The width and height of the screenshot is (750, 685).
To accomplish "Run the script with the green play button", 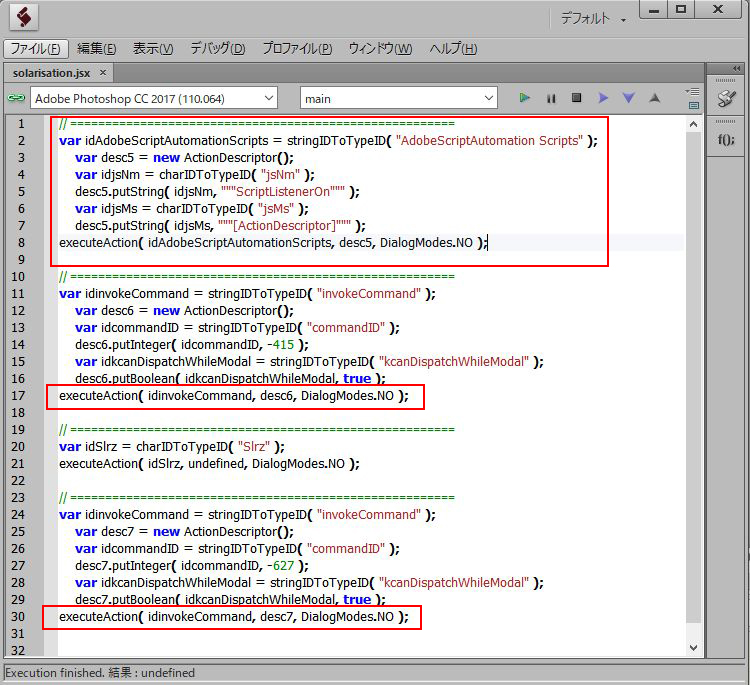I will pos(524,98).
